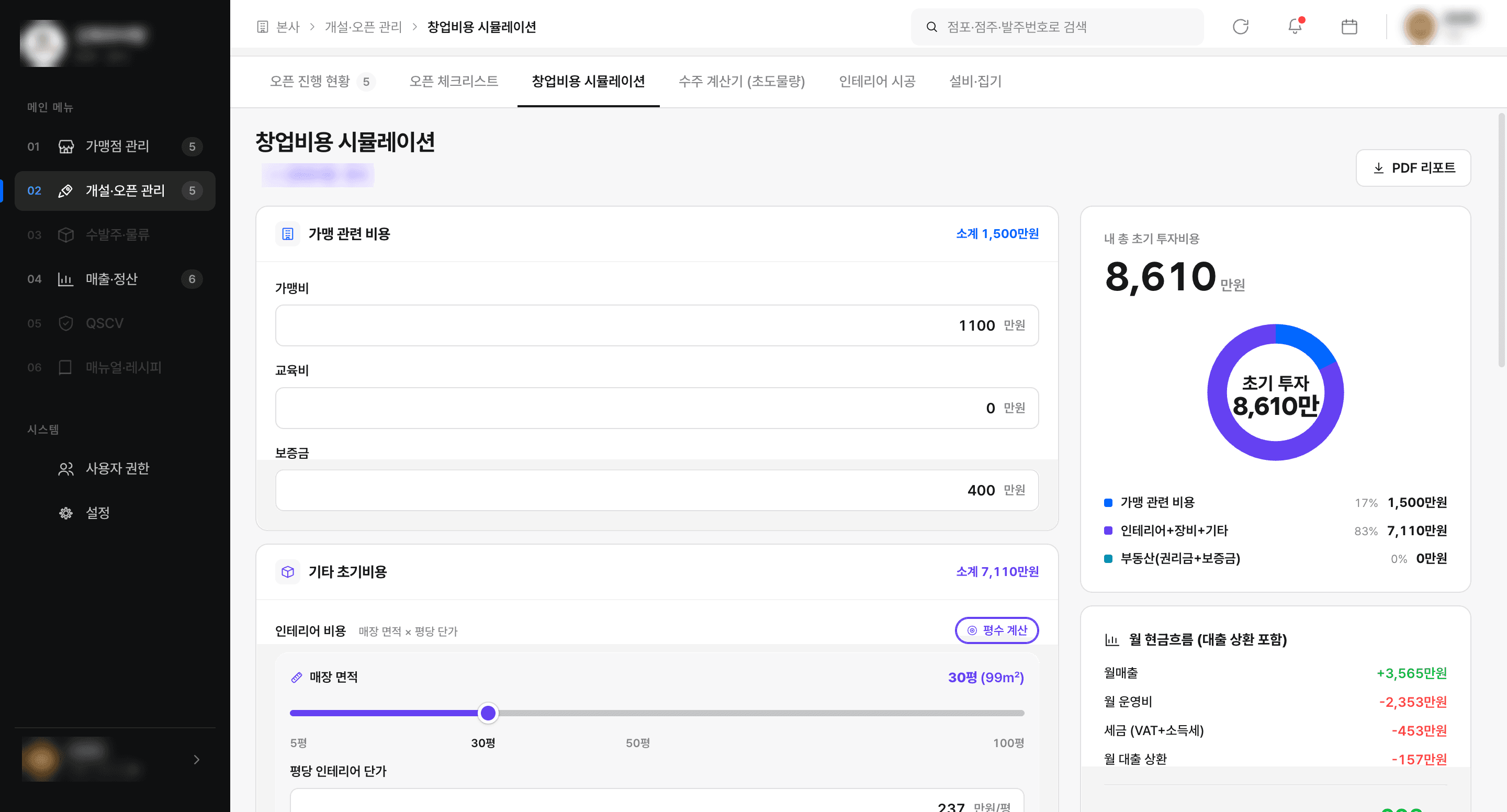
Task: Click the 매장 면적 ruler icon
Action: pos(297,677)
